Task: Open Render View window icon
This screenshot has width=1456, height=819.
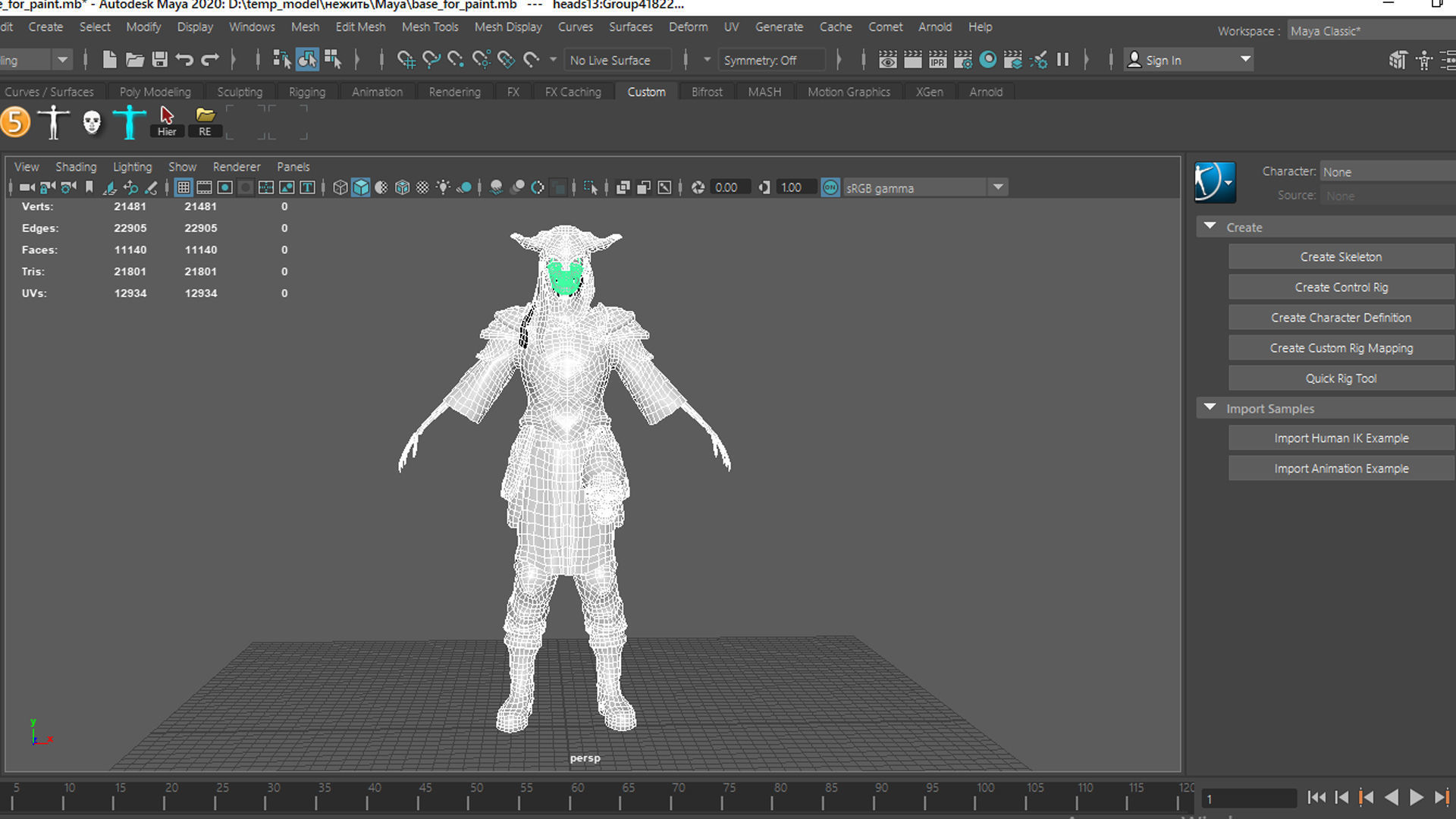Action: [x=888, y=60]
